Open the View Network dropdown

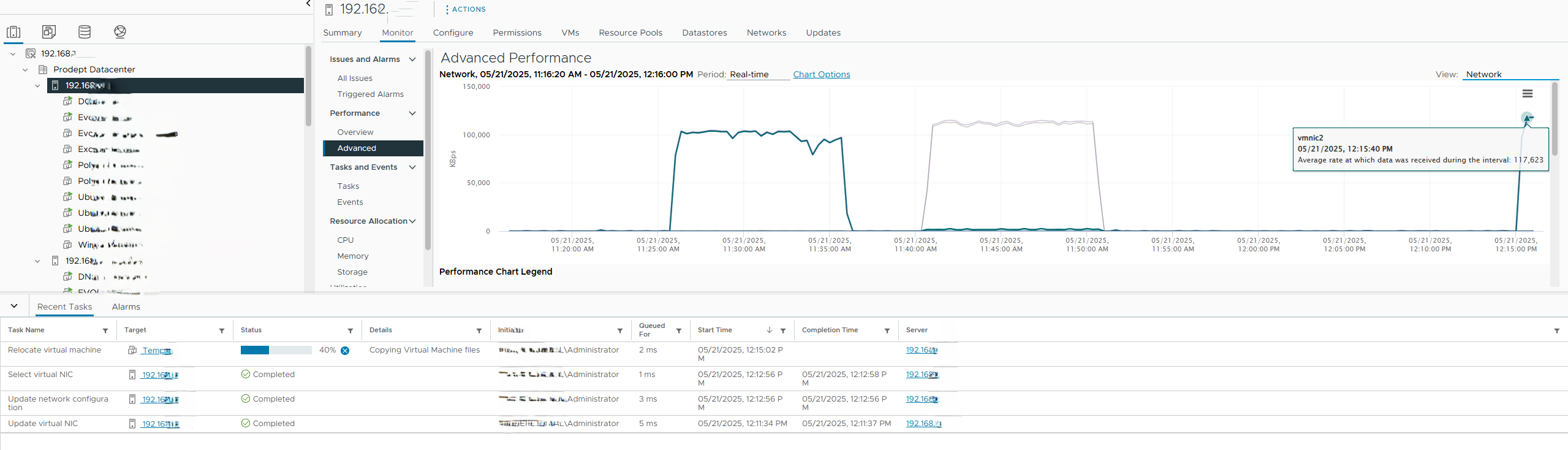pos(1510,75)
